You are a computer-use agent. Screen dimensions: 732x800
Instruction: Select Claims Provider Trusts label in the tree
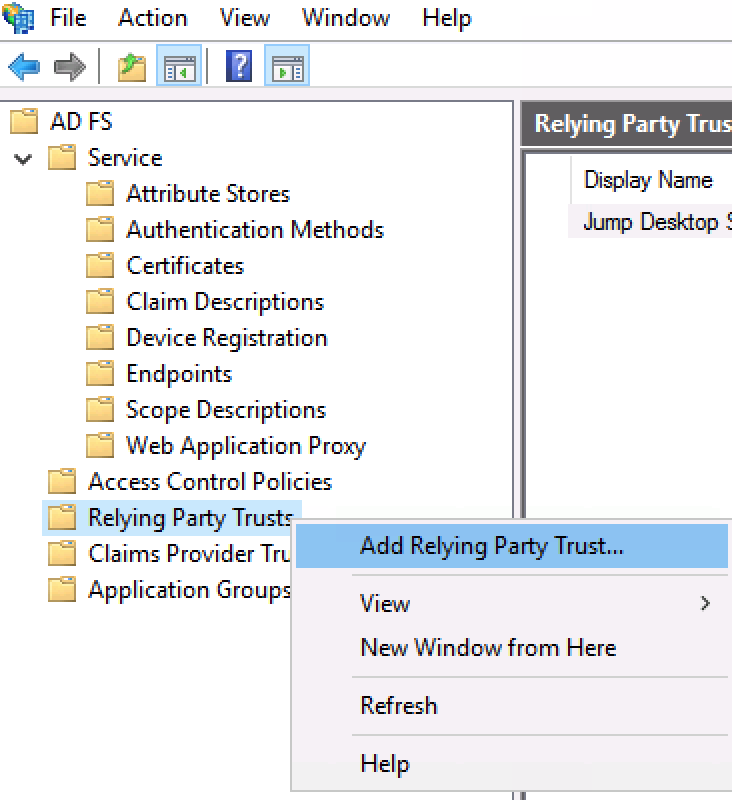(x=189, y=554)
